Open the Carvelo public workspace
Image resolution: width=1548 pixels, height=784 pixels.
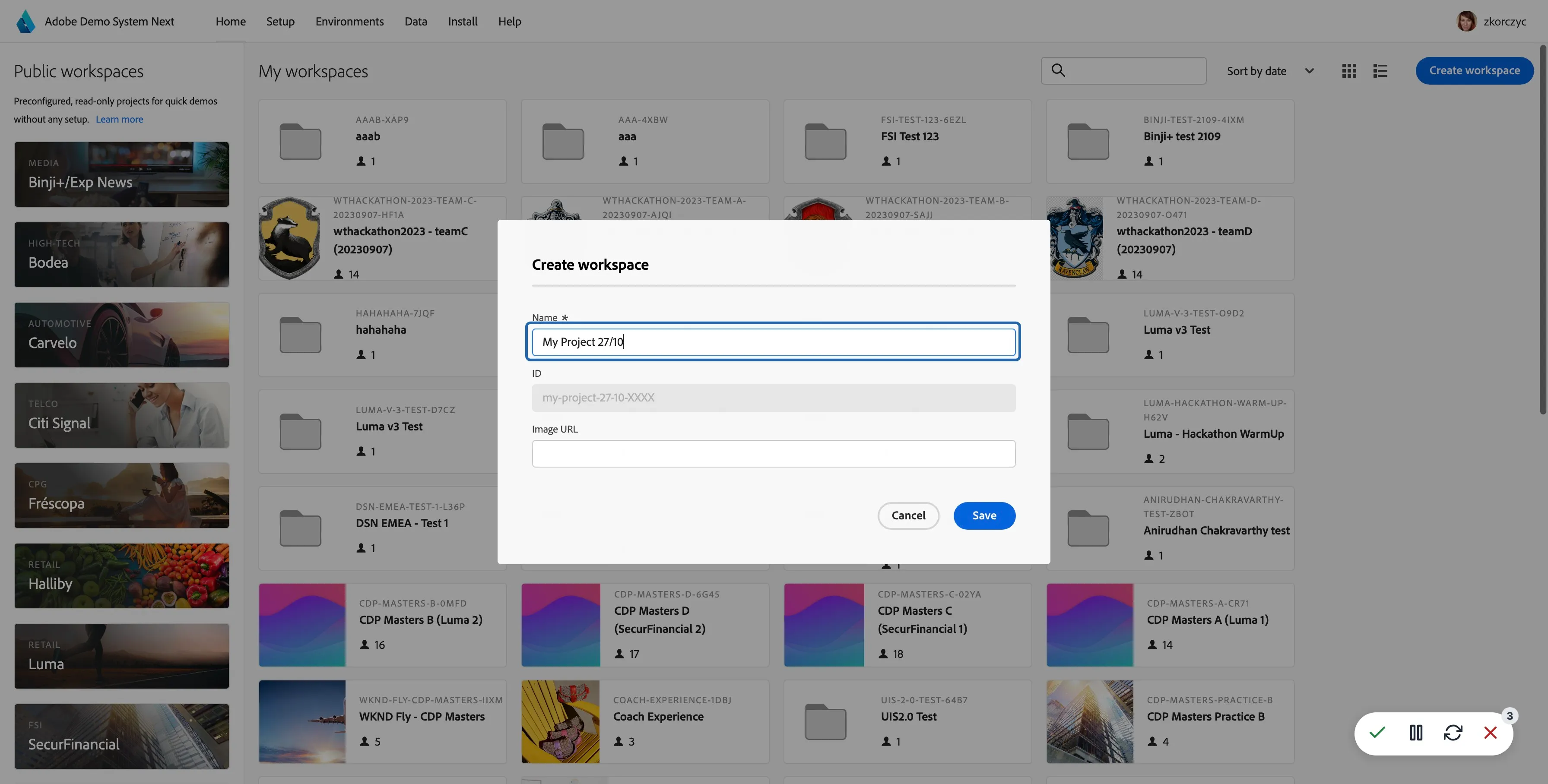pyautogui.click(x=122, y=335)
